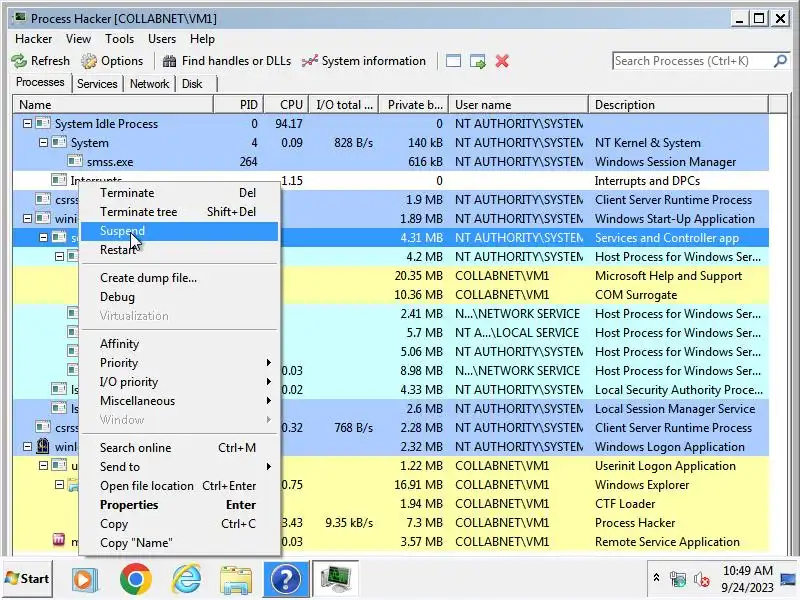The image size is (800, 600).
Task: Click the Refresh toolbar icon
Action: click(x=19, y=61)
